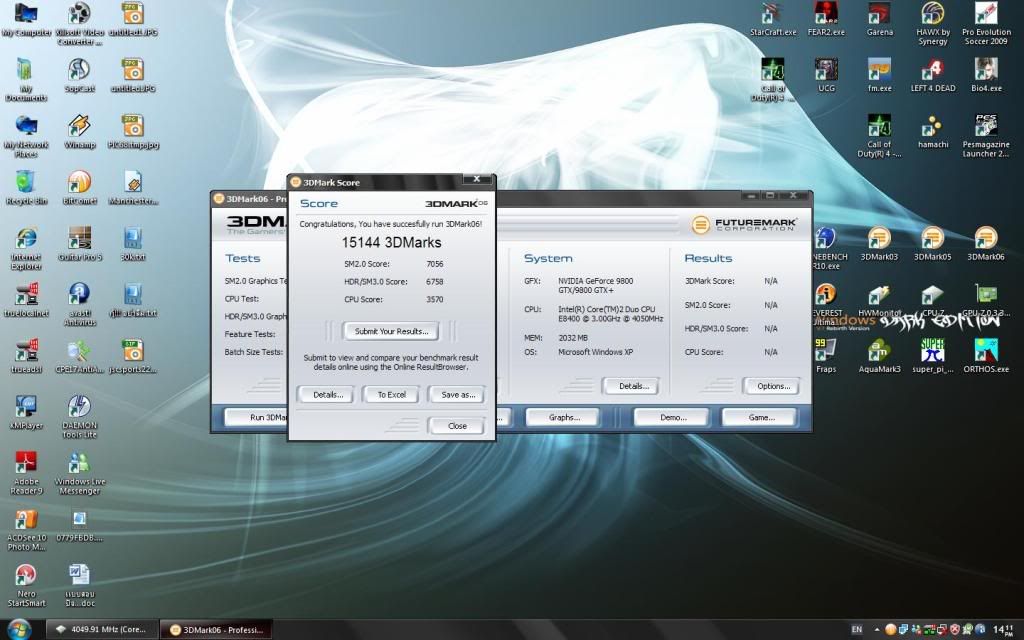The image size is (1024, 640).
Task: Launch the 3DMark05 shortcut
Action: click(932, 242)
